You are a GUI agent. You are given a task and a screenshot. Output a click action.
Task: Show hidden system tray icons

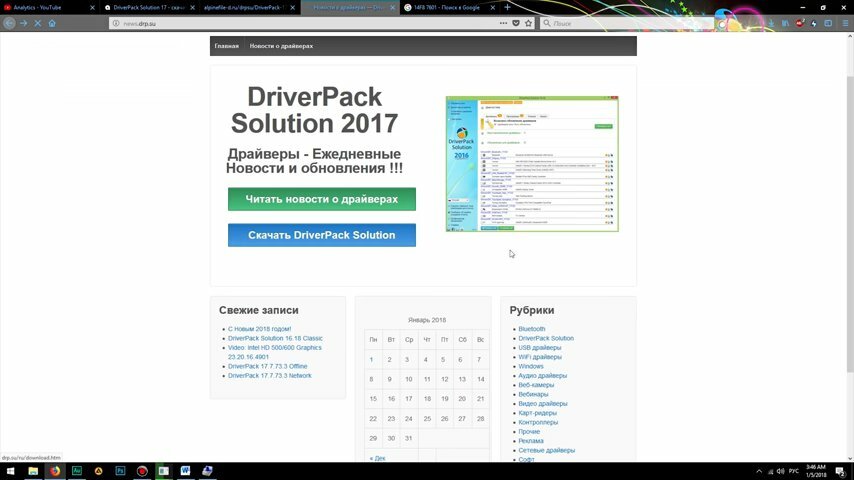pyautogui.click(x=759, y=471)
